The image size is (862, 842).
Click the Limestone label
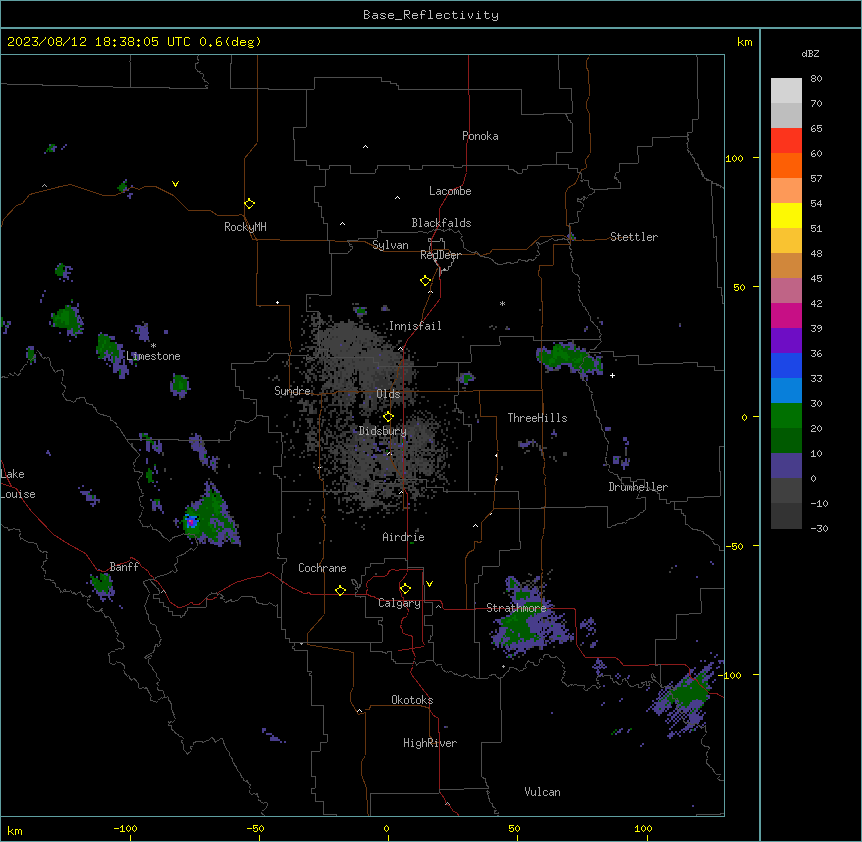[x=153, y=356]
